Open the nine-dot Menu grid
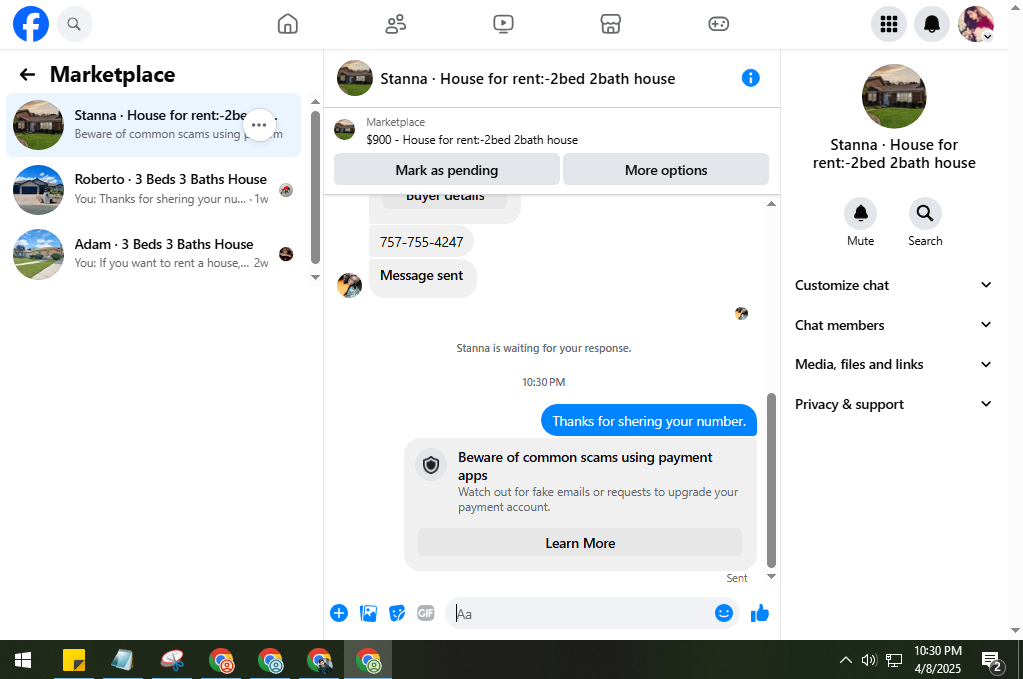1023x679 pixels. pyautogui.click(x=889, y=24)
